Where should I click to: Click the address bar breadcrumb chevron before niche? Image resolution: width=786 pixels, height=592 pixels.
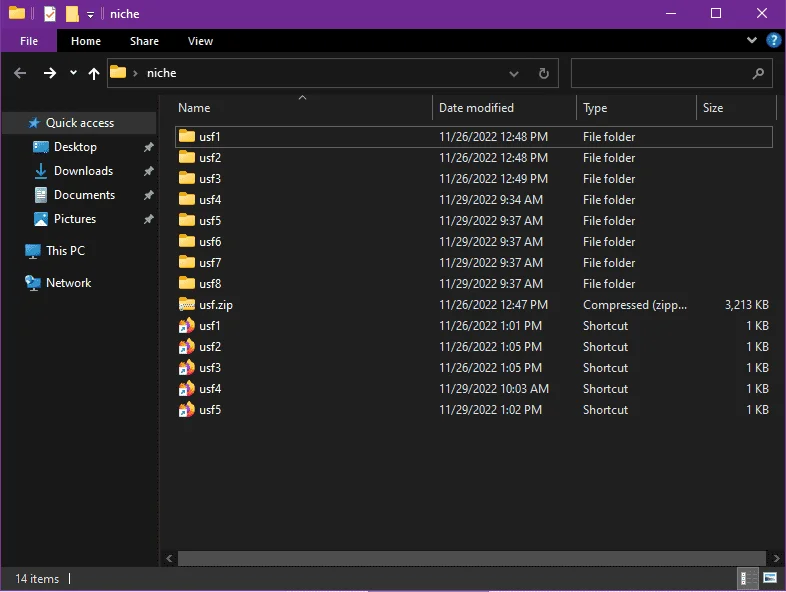click(x=135, y=73)
